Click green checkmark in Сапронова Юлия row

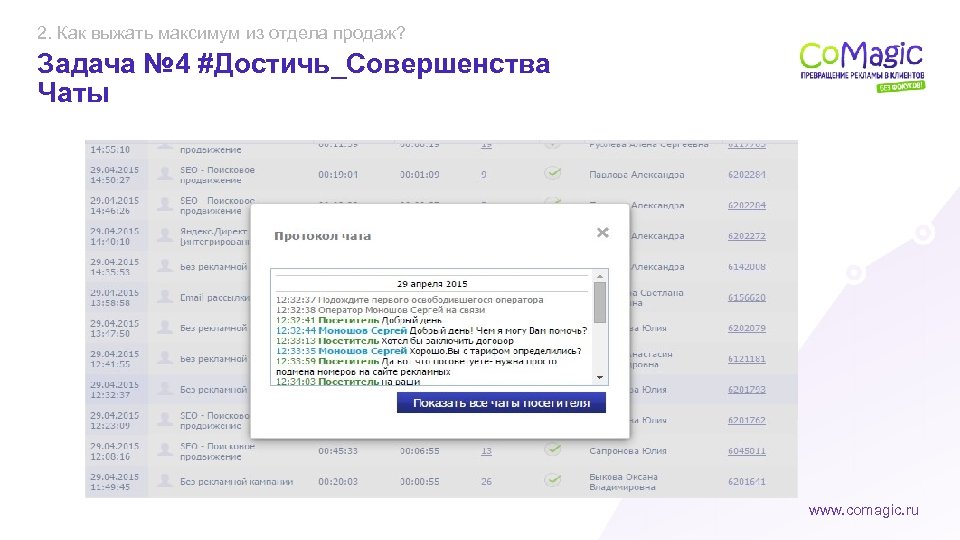[x=553, y=449]
